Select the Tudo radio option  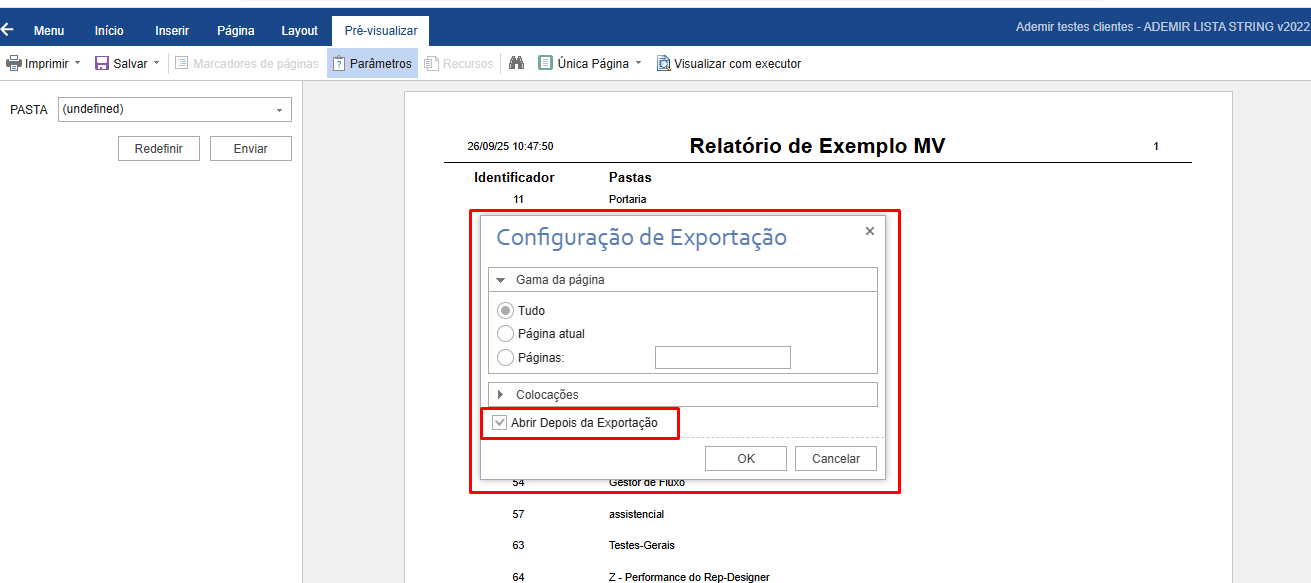505,311
